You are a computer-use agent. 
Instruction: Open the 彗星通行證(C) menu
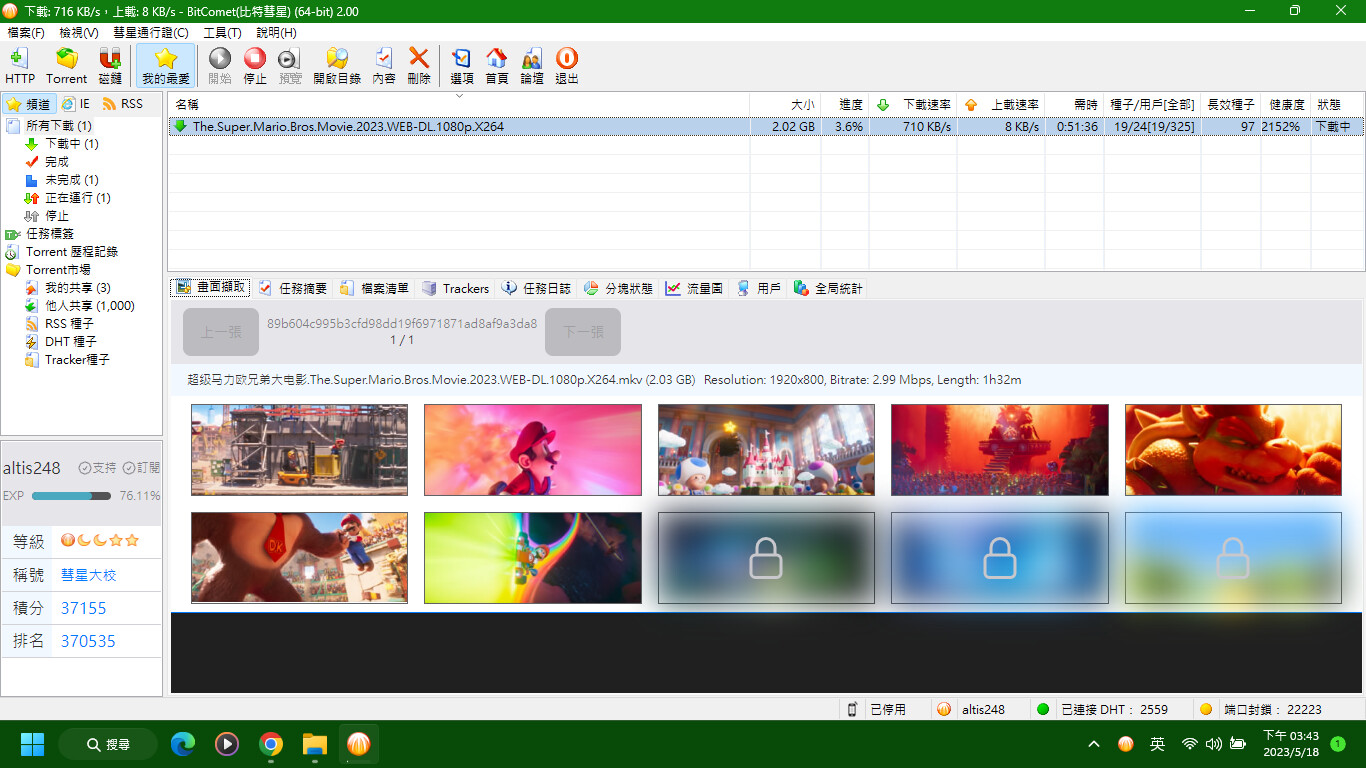[x=151, y=33]
